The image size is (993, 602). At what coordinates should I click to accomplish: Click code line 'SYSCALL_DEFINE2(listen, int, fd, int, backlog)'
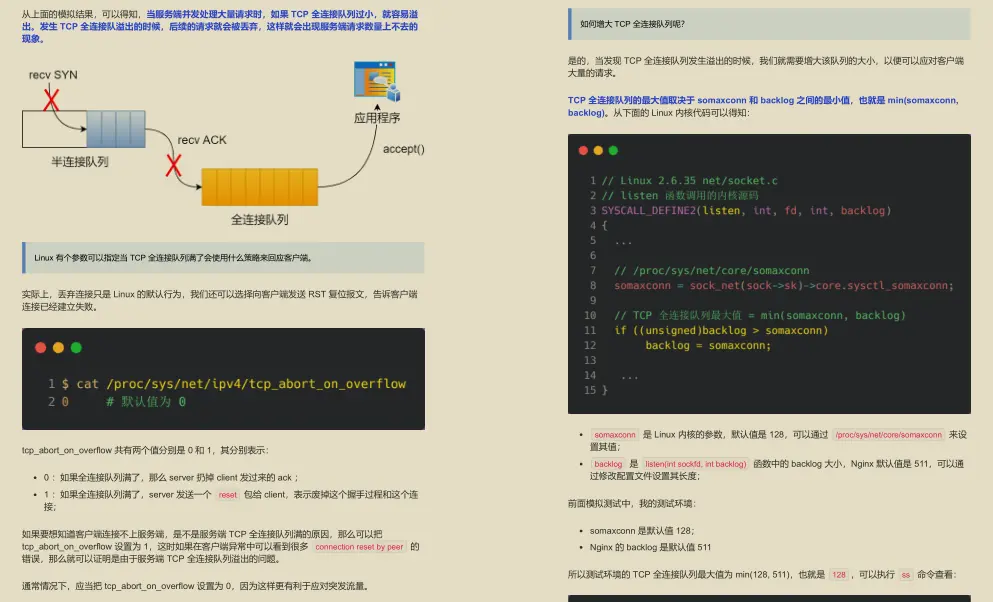click(x=746, y=210)
